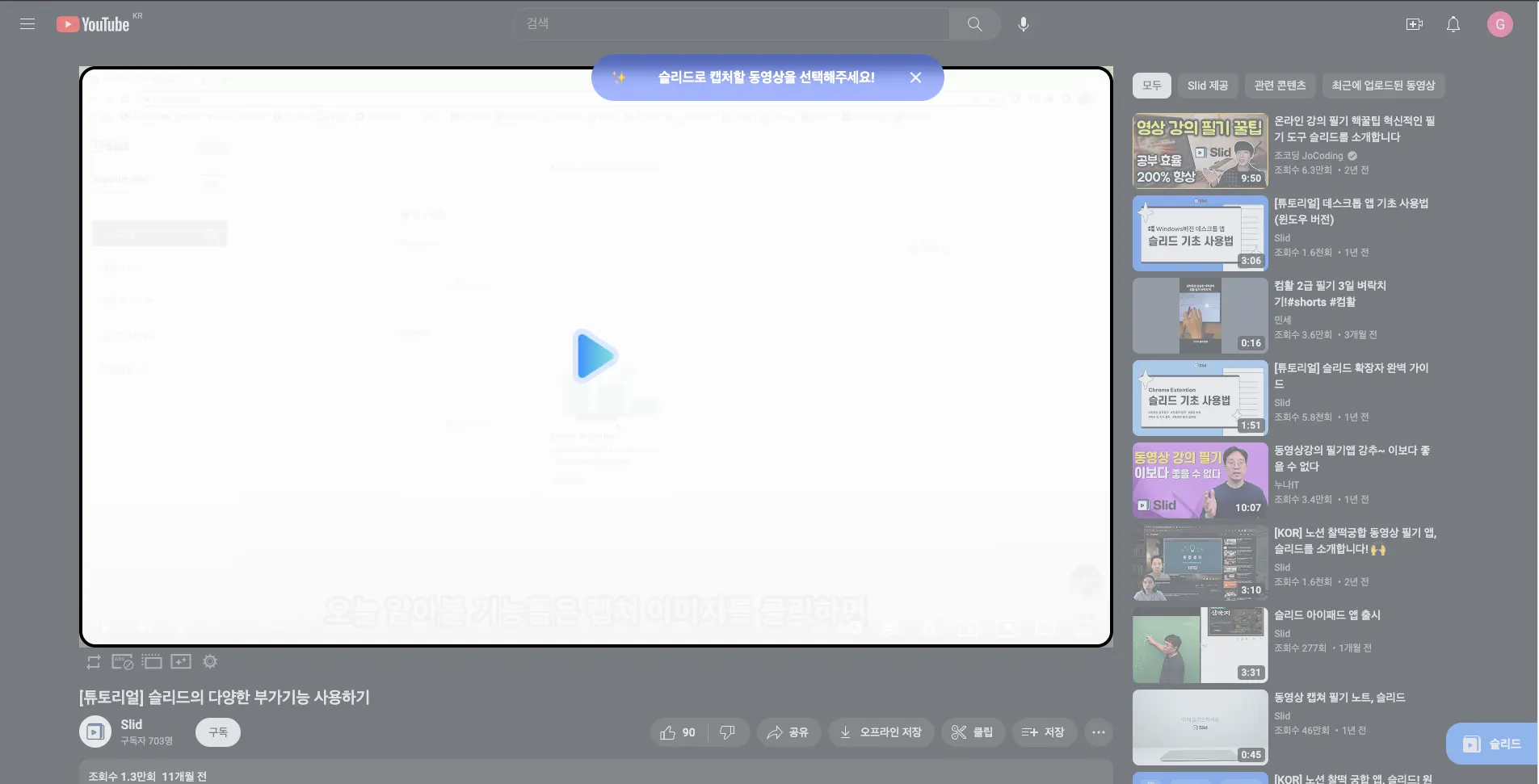
Task: Open the 3:10 video thumbnail
Action: (1201, 563)
